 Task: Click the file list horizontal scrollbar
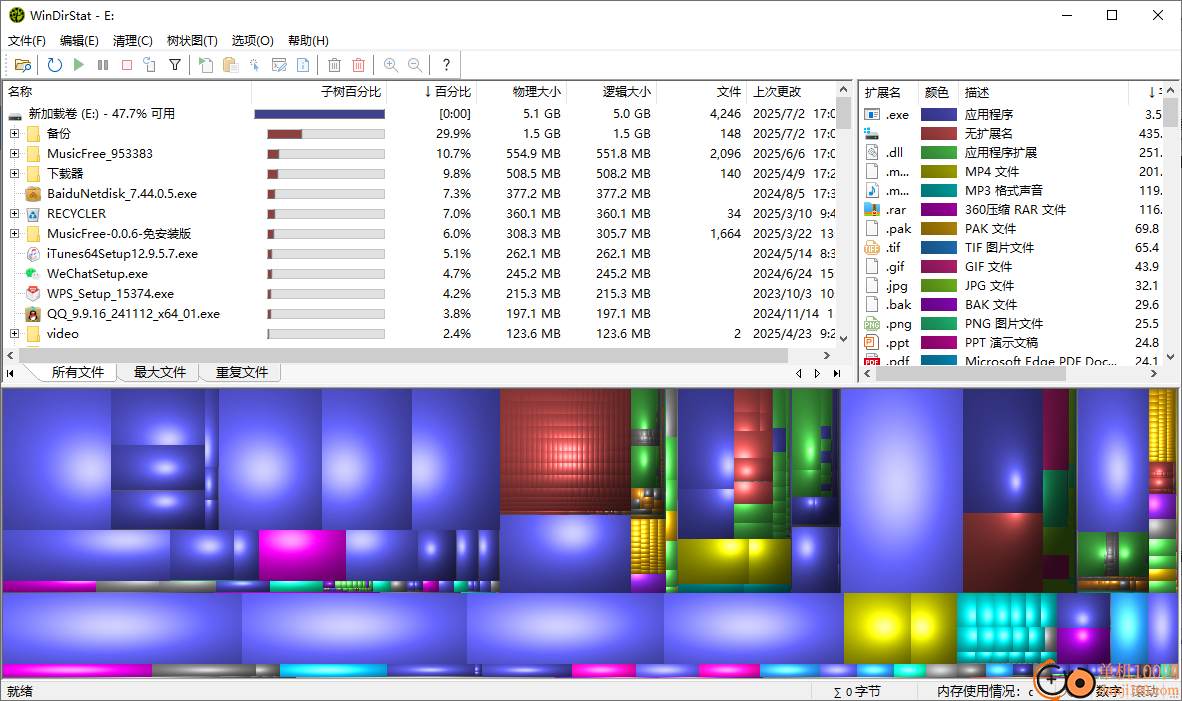coord(404,355)
